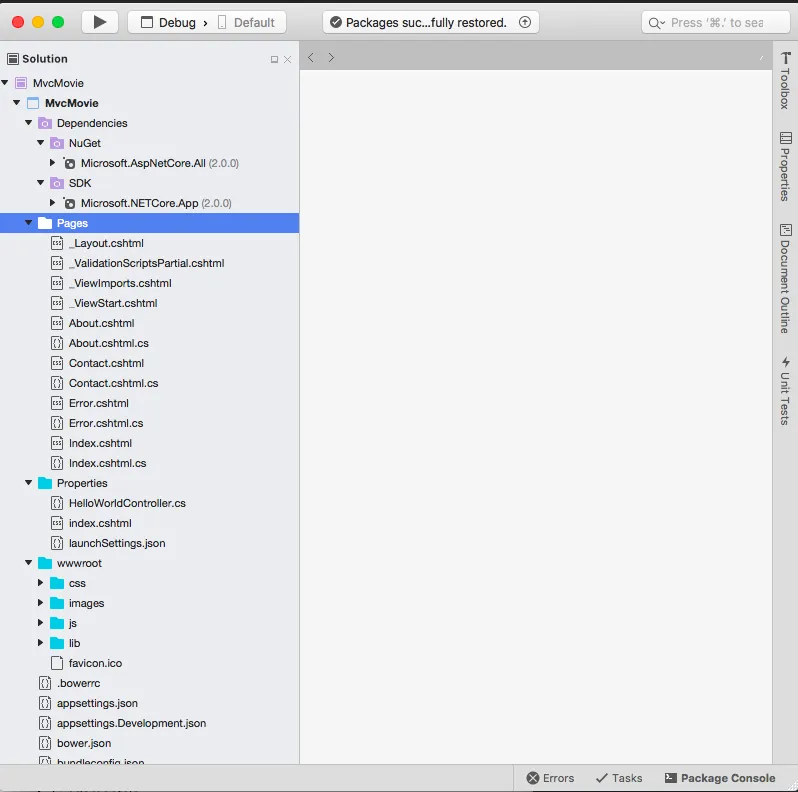
Task: Collapse the Properties folder
Action: [x=29, y=483]
